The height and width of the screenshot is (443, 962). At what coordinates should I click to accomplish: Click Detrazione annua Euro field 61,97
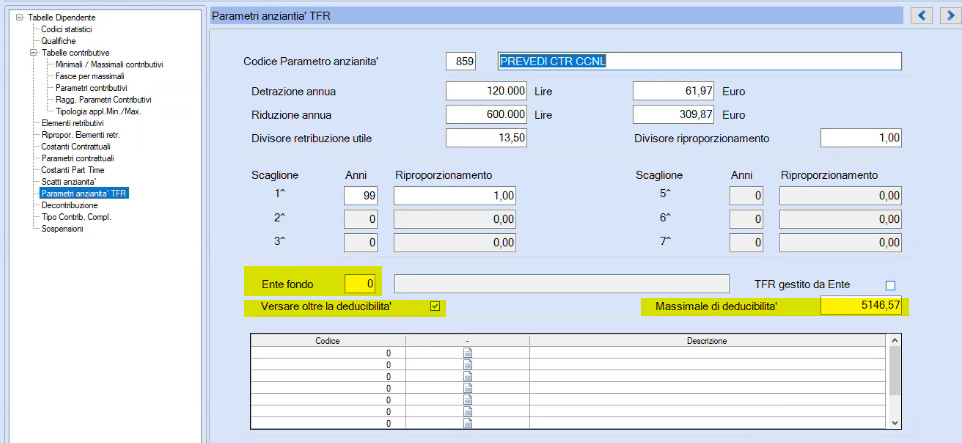(x=674, y=91)
